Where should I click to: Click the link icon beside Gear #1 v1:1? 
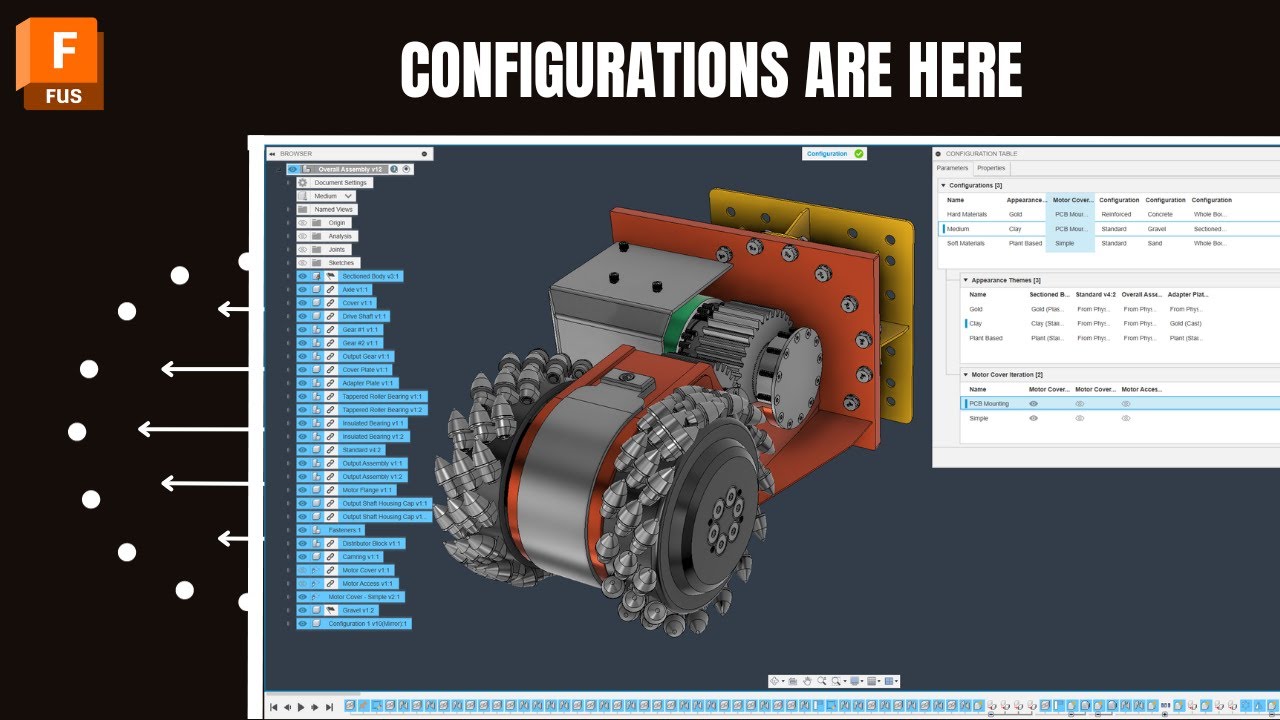click(330, 329)
